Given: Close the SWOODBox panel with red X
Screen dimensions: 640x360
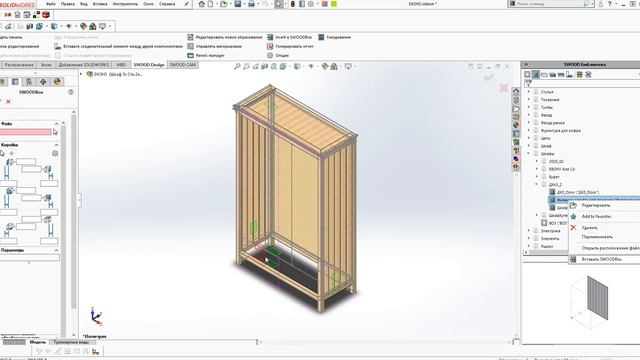Looking at the screenshot, I should point(8,101).
